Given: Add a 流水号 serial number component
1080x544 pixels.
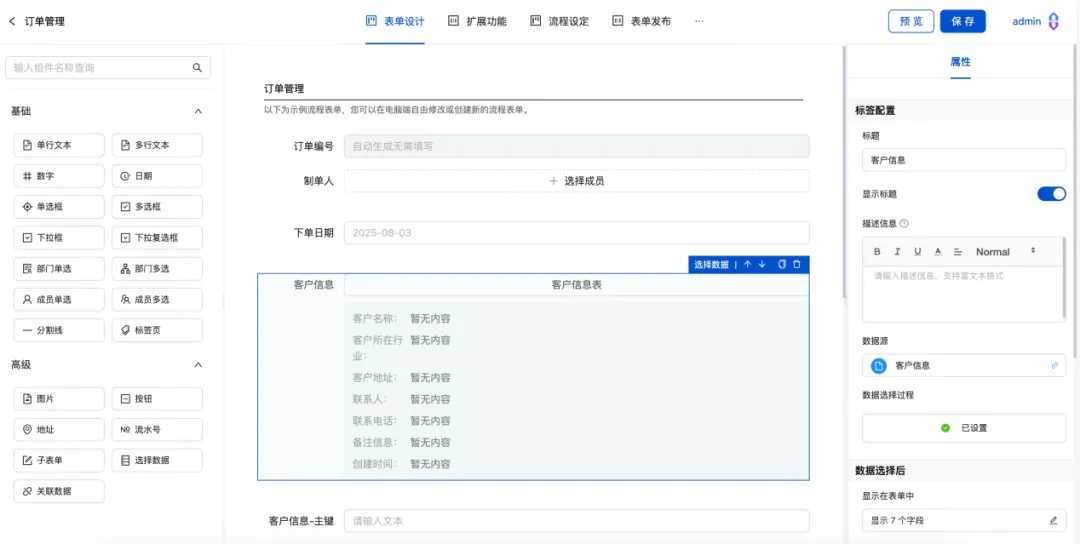Looking at the screenshot, I should [x=157, y=430].
